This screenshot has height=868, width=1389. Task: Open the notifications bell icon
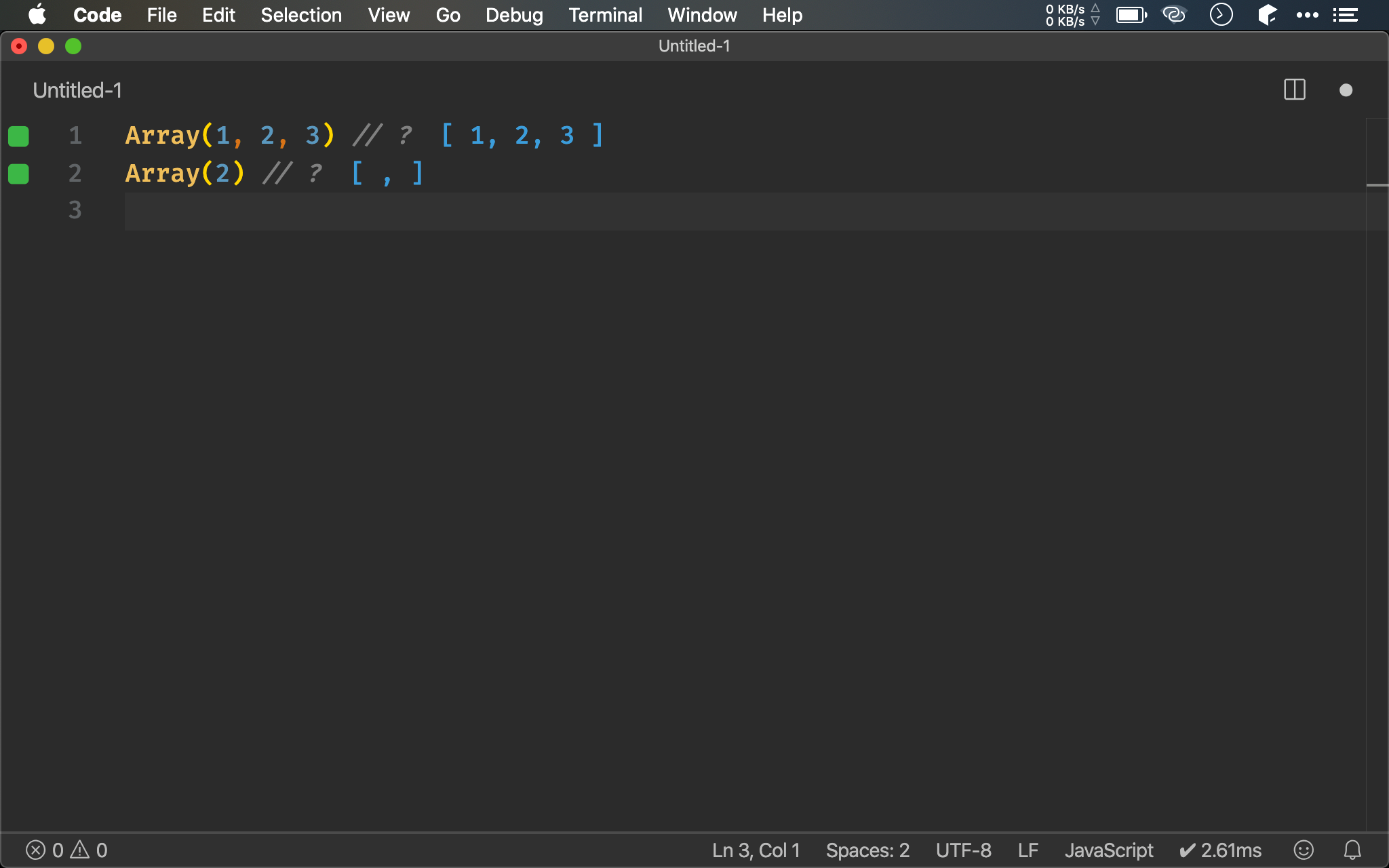pos(1352,850)
